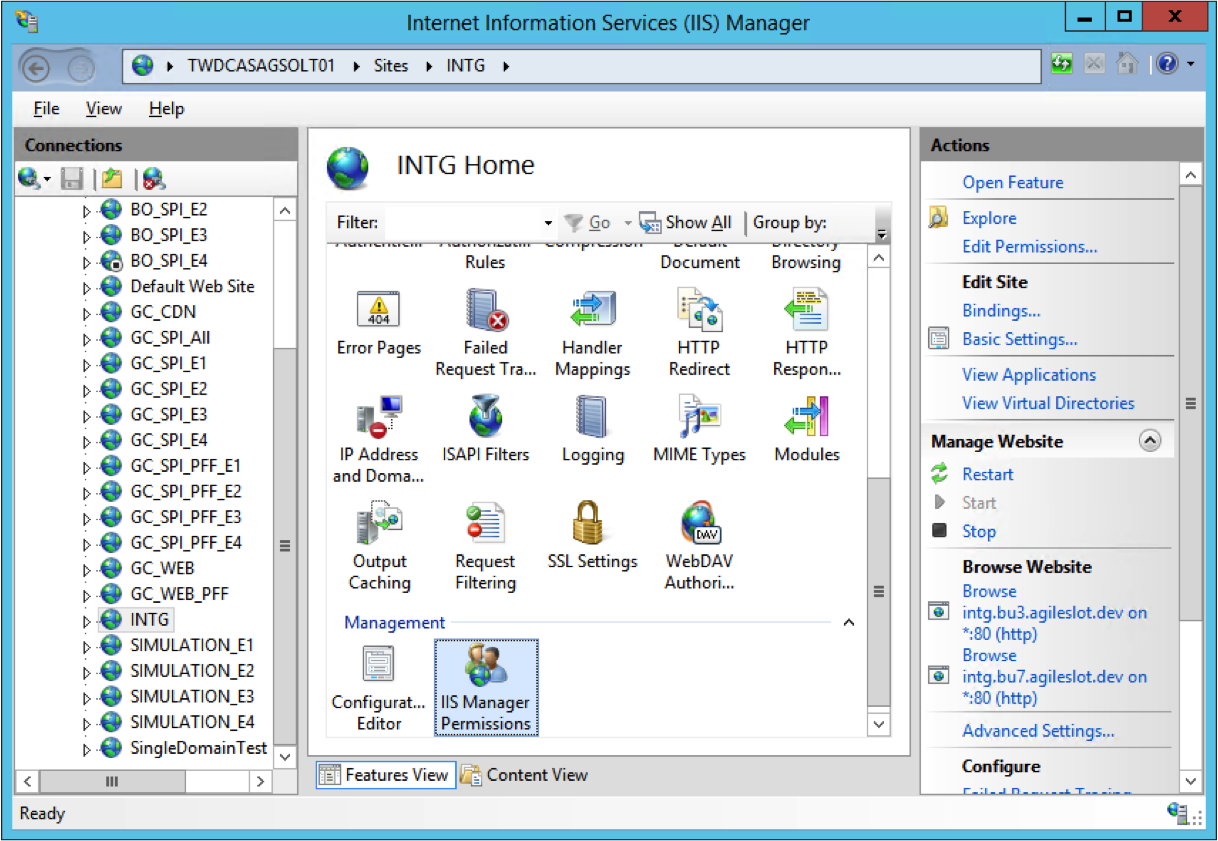
Task: Open the Help dropdown arrow in address bar
Action: click(x=1191, y=65)
